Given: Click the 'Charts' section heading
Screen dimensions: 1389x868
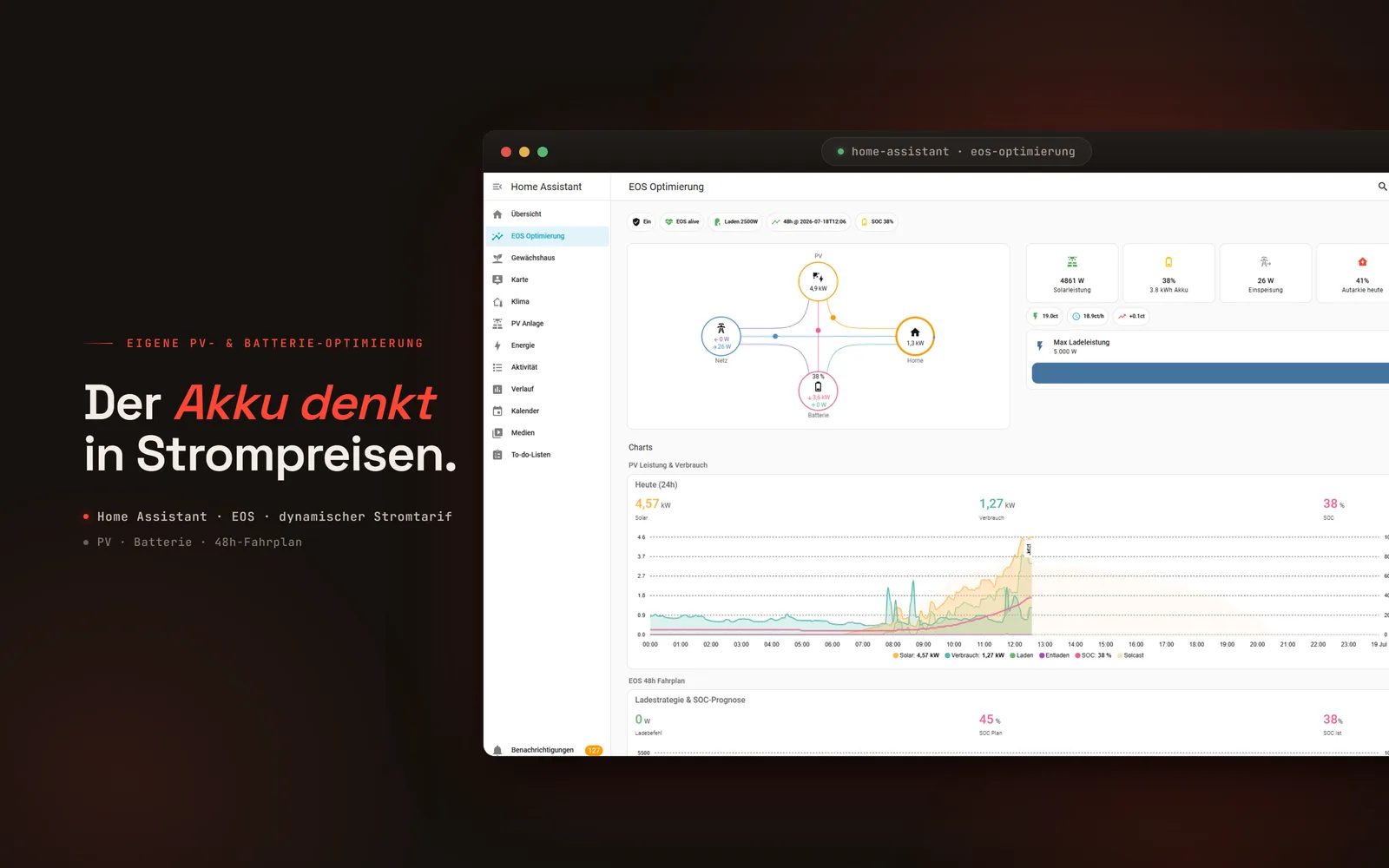Looking at the screenshot, I should pos(641,448).
